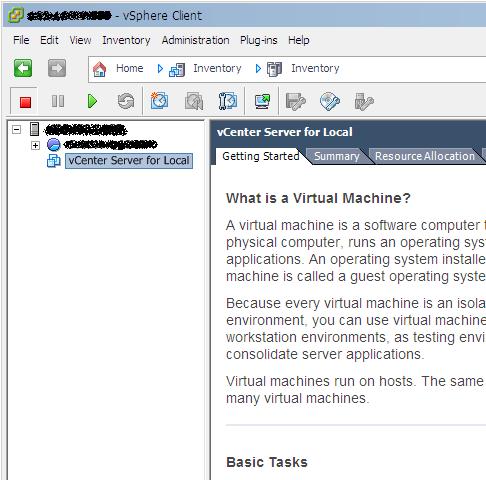
Task: Click first Inventory breadcrumb text
Action: click(x=217, y=68)
